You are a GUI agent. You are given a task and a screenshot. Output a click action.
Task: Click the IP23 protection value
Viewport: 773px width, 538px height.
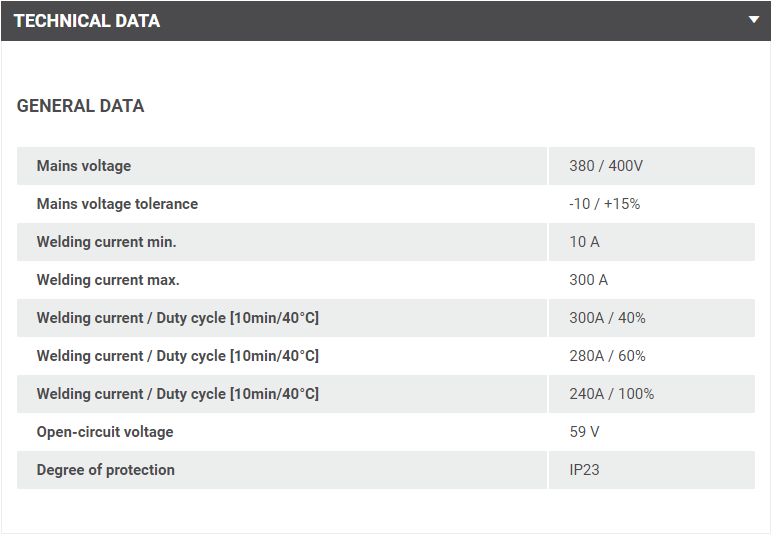(x=584, y=470)
